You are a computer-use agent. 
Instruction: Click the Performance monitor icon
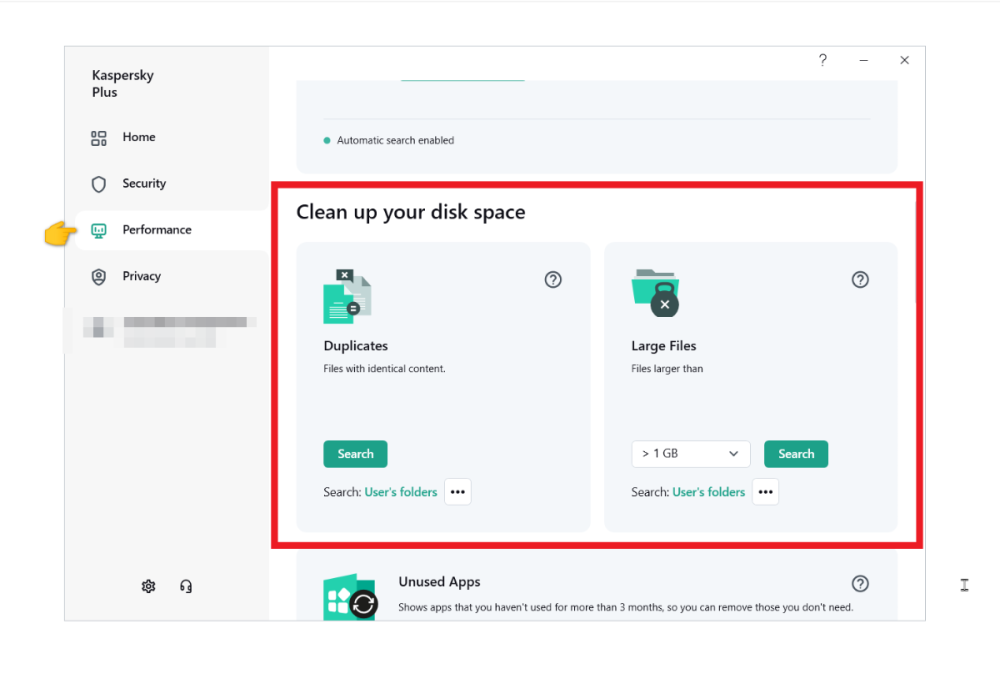click(x=98, y=230)
